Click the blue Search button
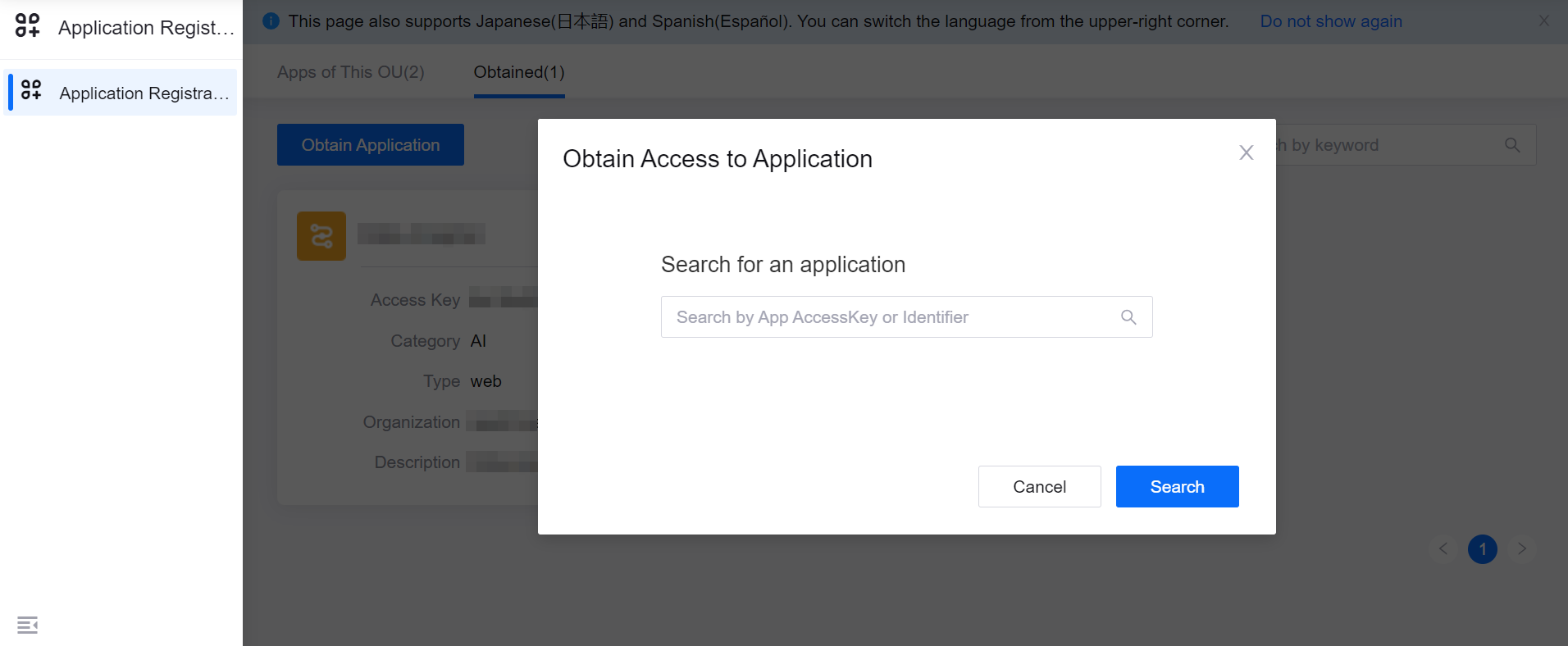The height and width of the screenshot is (646, 1568). click(x=1177, y=487)
